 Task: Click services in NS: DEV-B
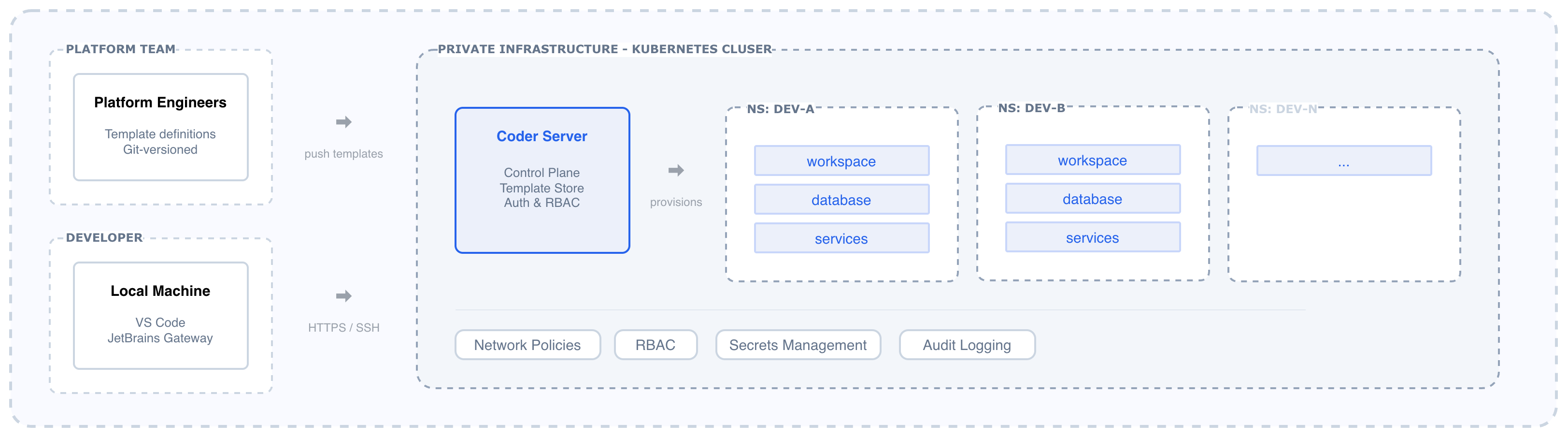click(1093, 237)
